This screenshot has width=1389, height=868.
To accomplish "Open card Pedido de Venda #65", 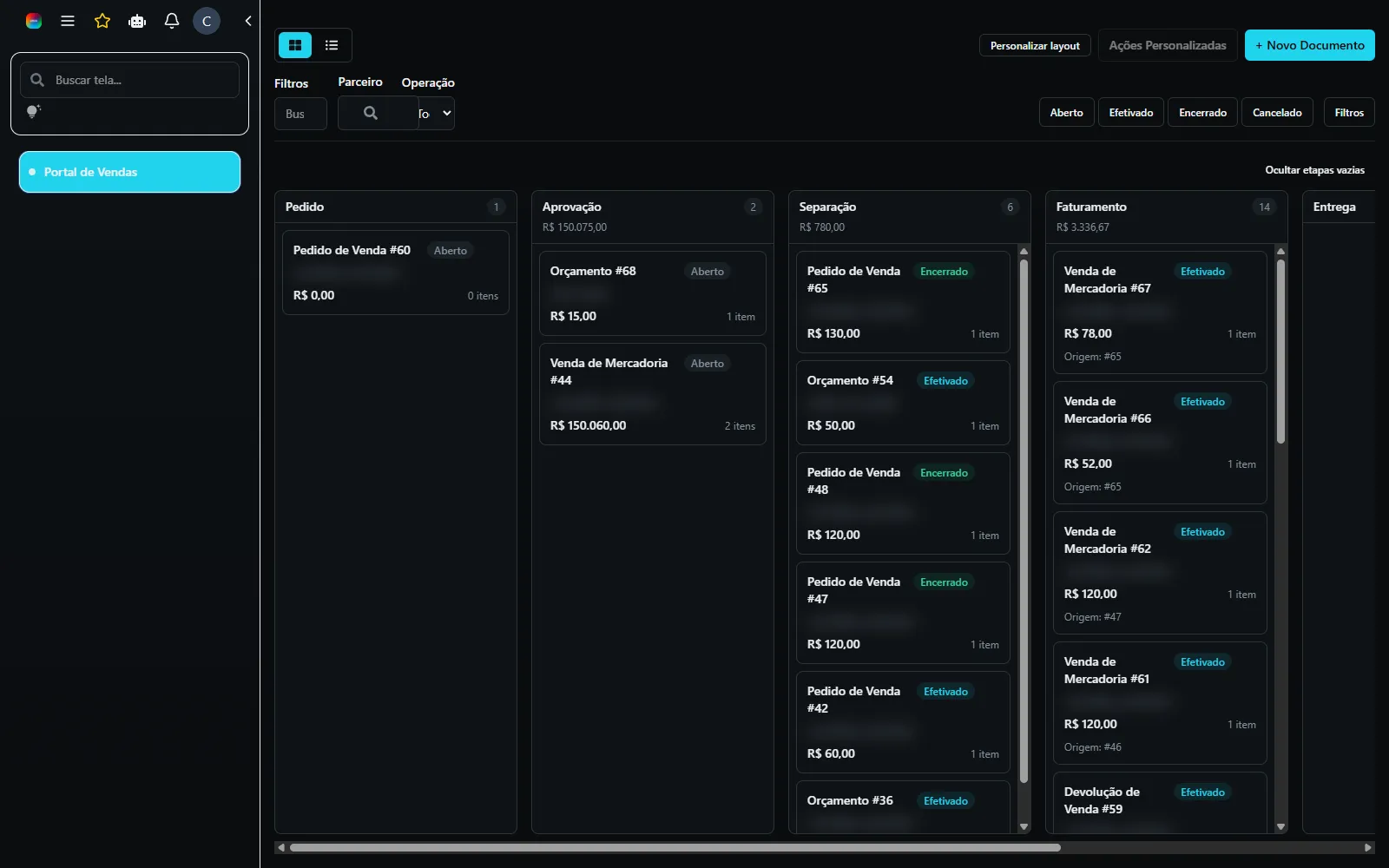I will pos(903,302).
